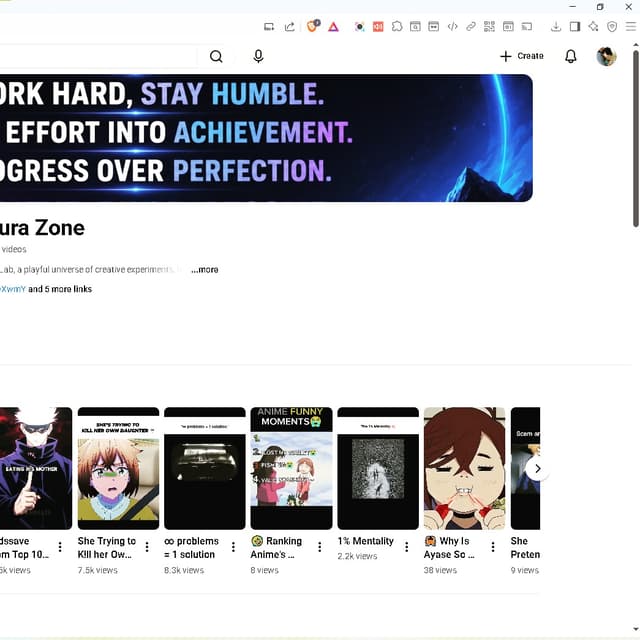Click '2.2k views' text
This screenshot has width=640, height=640.
click(357, 556)
